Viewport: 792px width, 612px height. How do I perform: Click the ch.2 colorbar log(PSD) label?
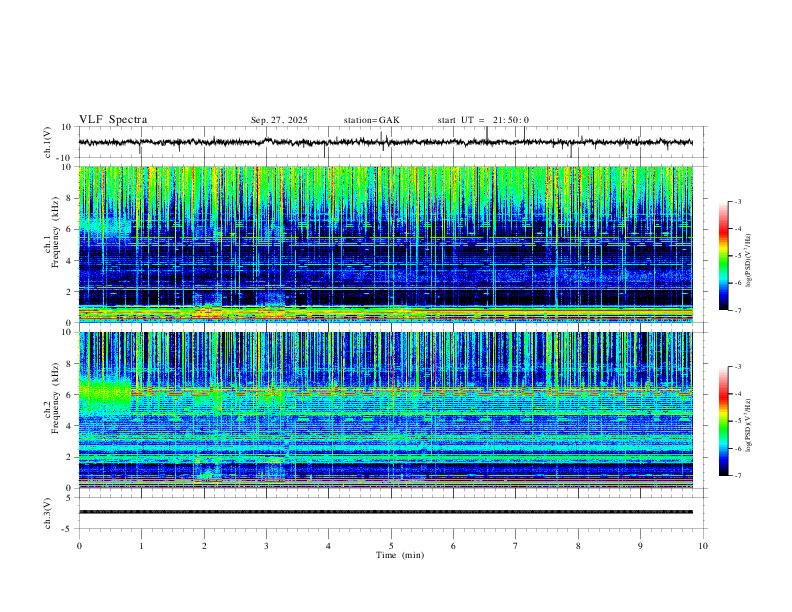click(x=748, y=426)
